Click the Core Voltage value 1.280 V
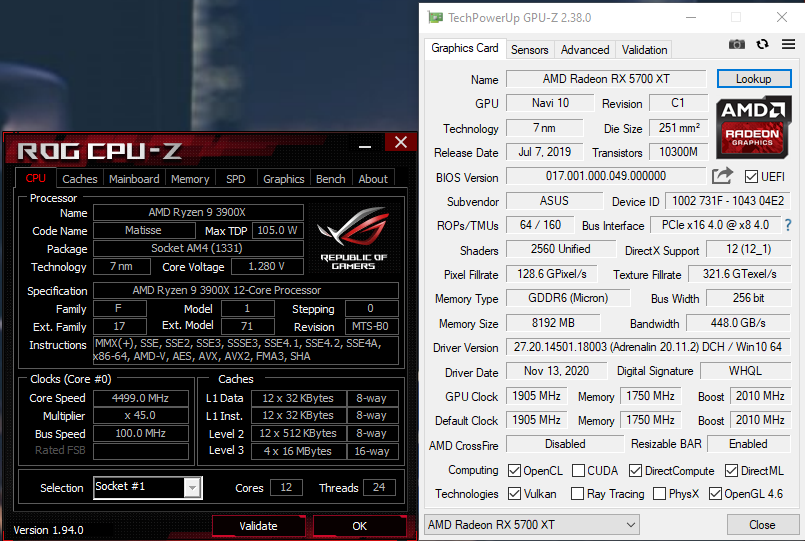 (x=267, y=266)
